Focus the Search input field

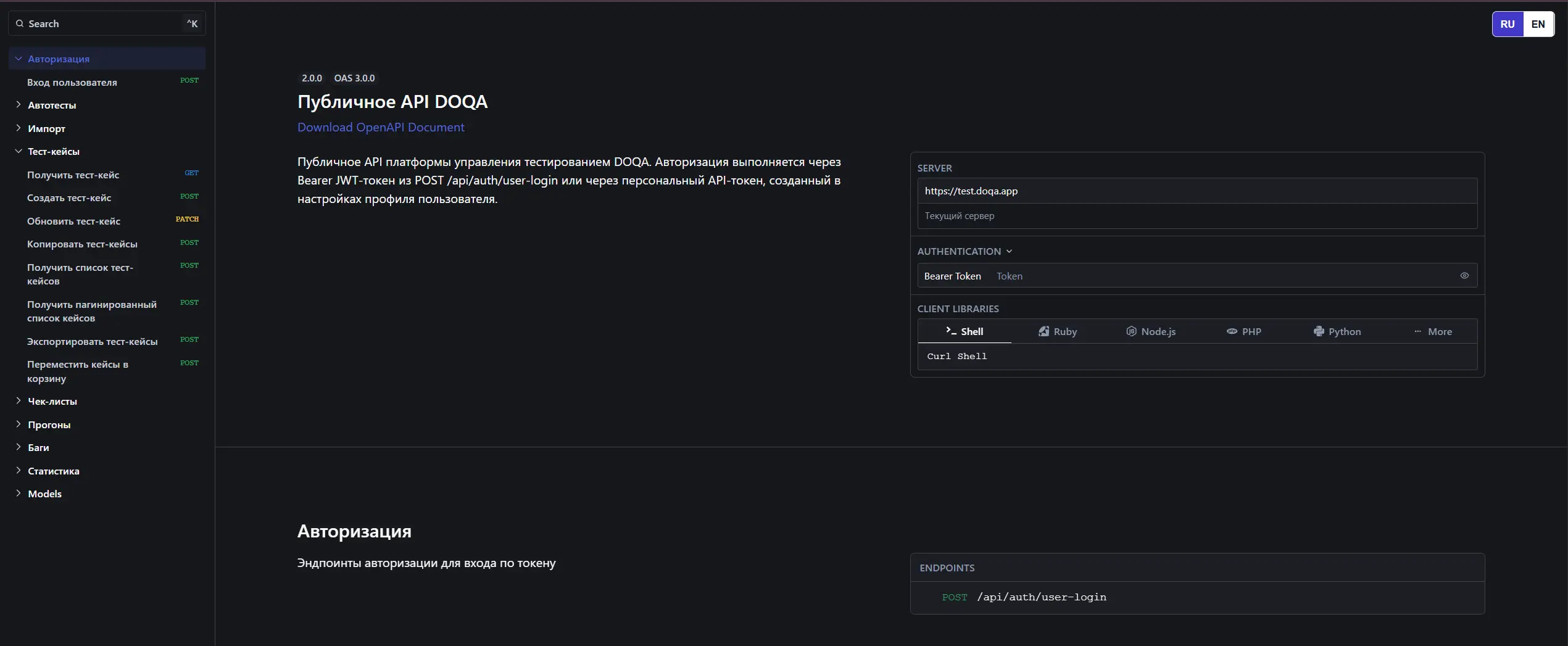(x=107, y=23)
